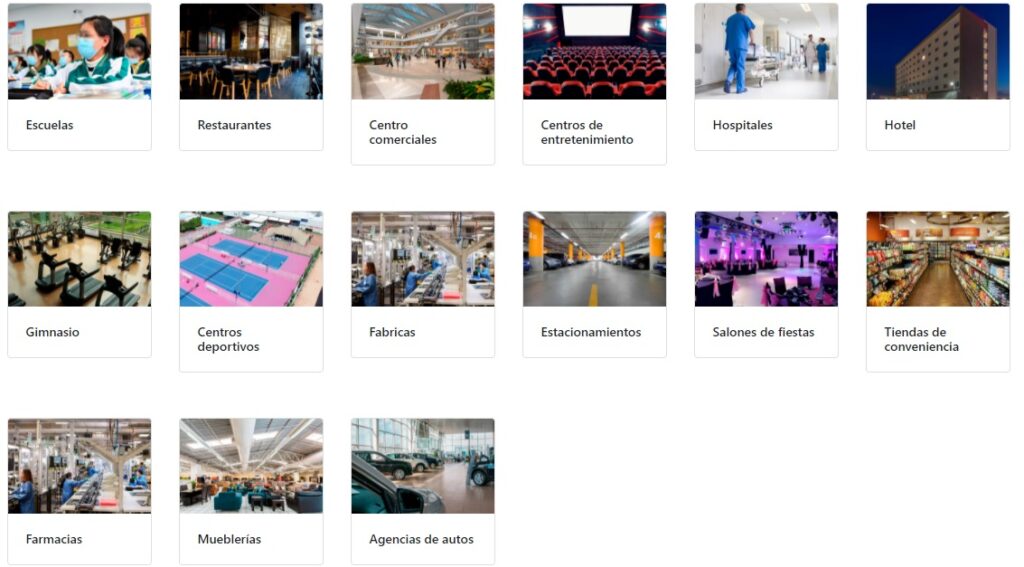Viewport: 1024px width, 567px height.
Task: Click the Restaurantes card image
Action: coord(251,52)
